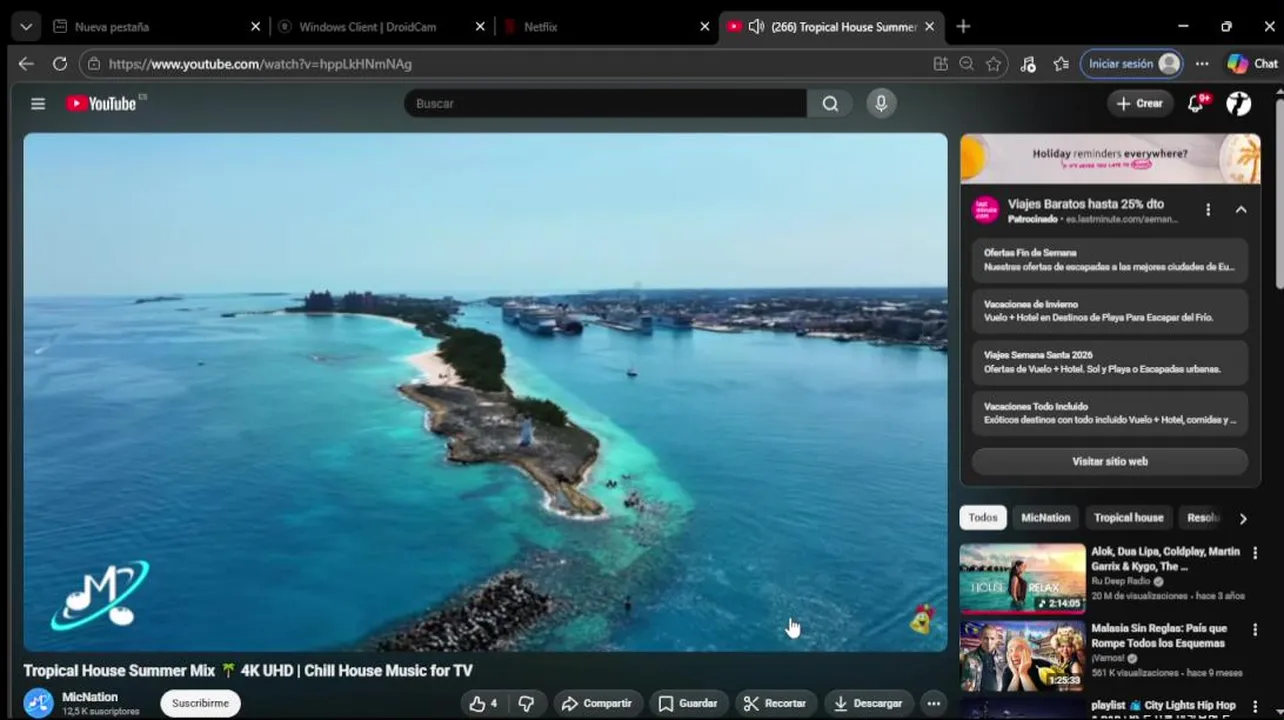Click Iniciar sesión profile button
1284x720 pixels.
click(x=1132, y=64)
